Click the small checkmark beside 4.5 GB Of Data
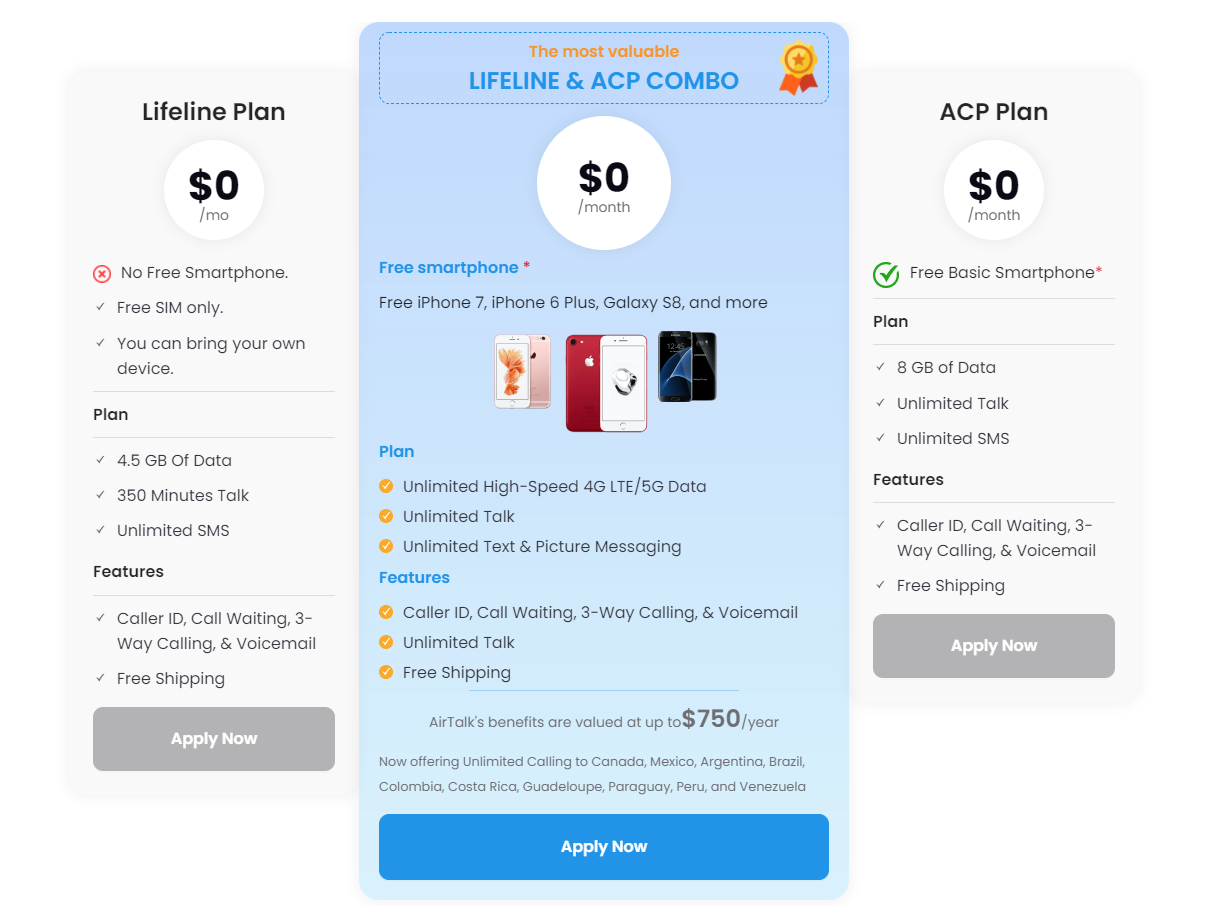1230x906 pixels. (101, 460)
